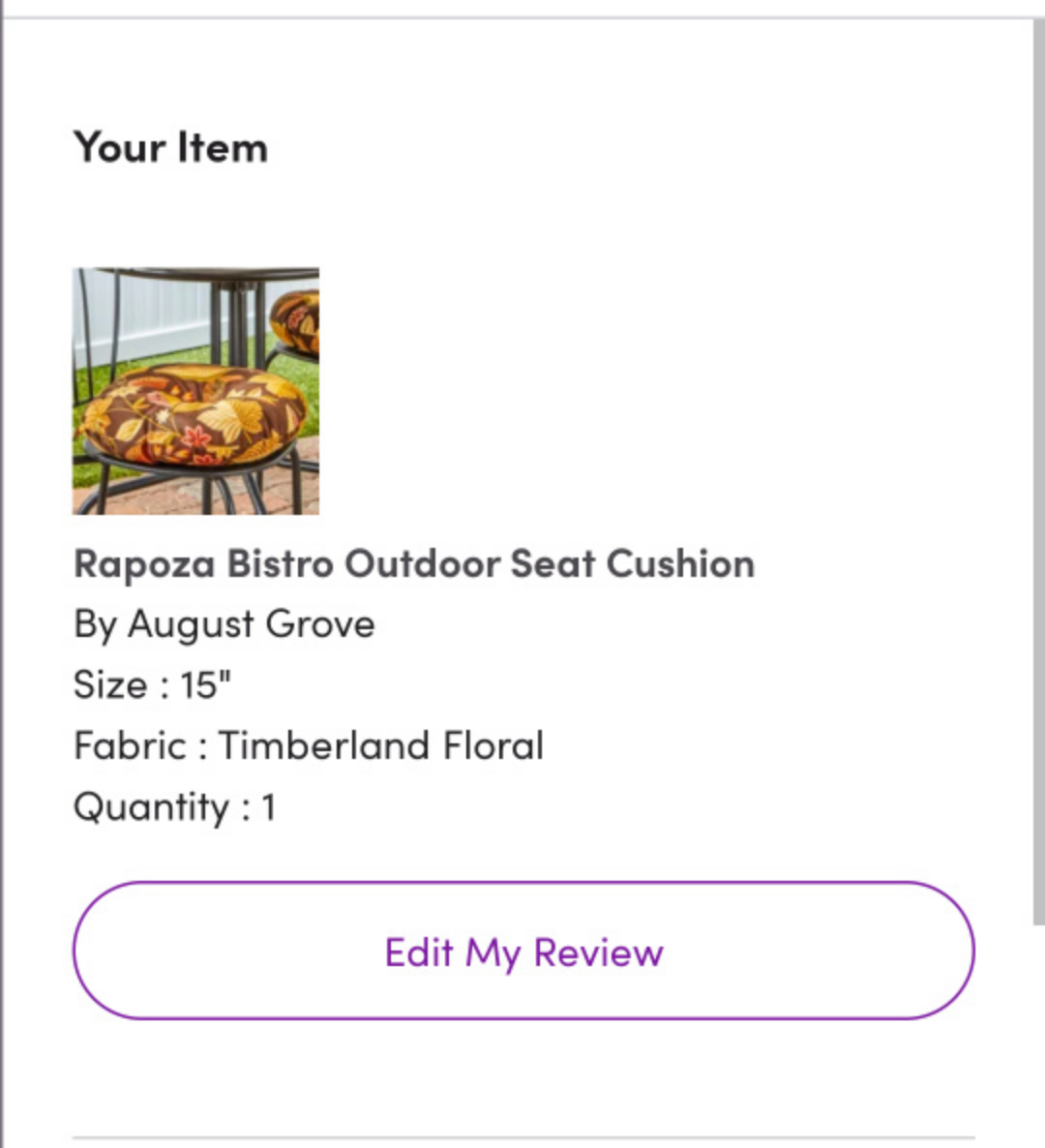Click the Timberland Floral fabric value
The width and height of the screenshot is (1045, 1148).
coord(380,746)
